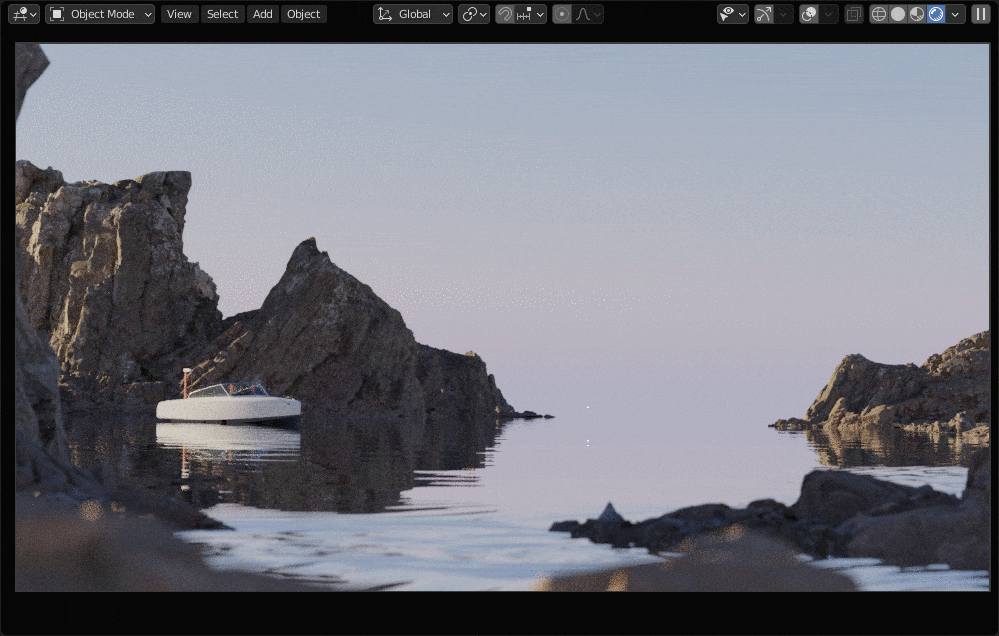Open the viewport shading options dropdown
This screenshot has height=636, width=999.
[955, 14]
